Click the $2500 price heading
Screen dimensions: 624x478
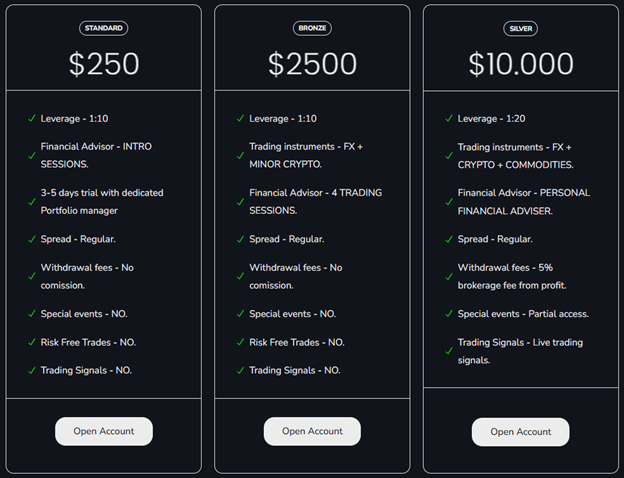point(312,64)
